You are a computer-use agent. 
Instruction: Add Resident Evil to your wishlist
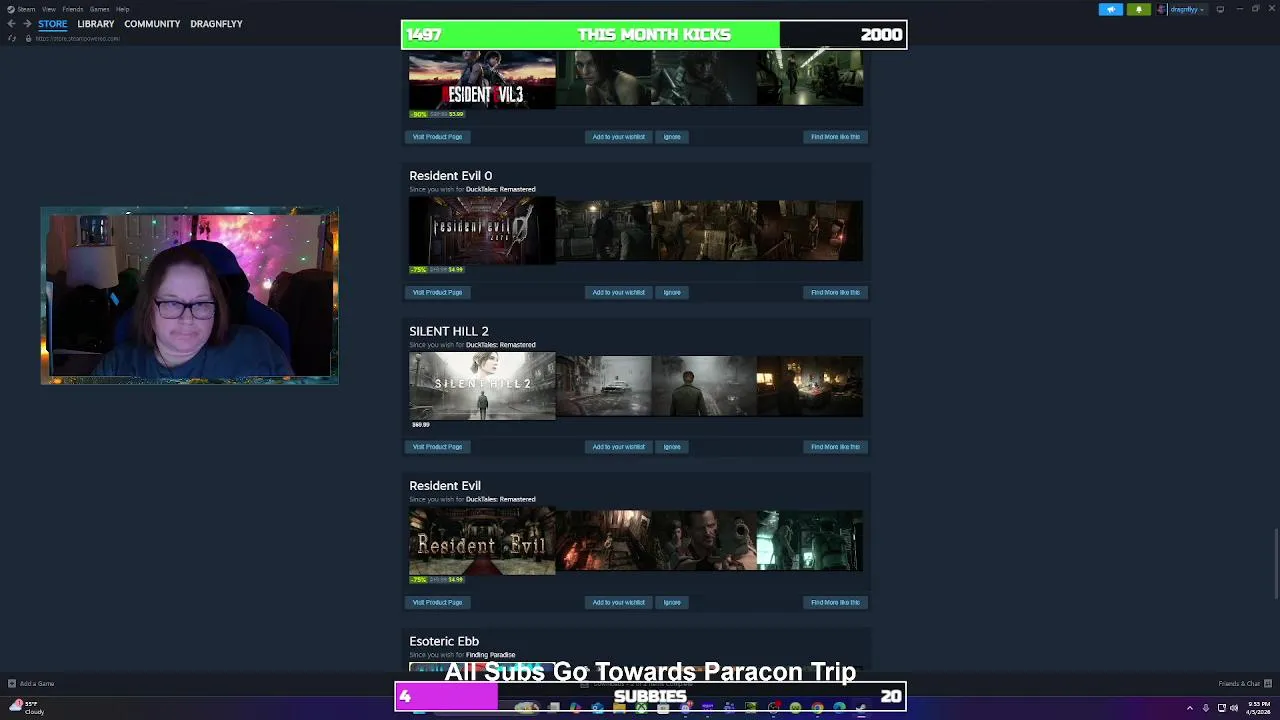(x=618, y=602)
